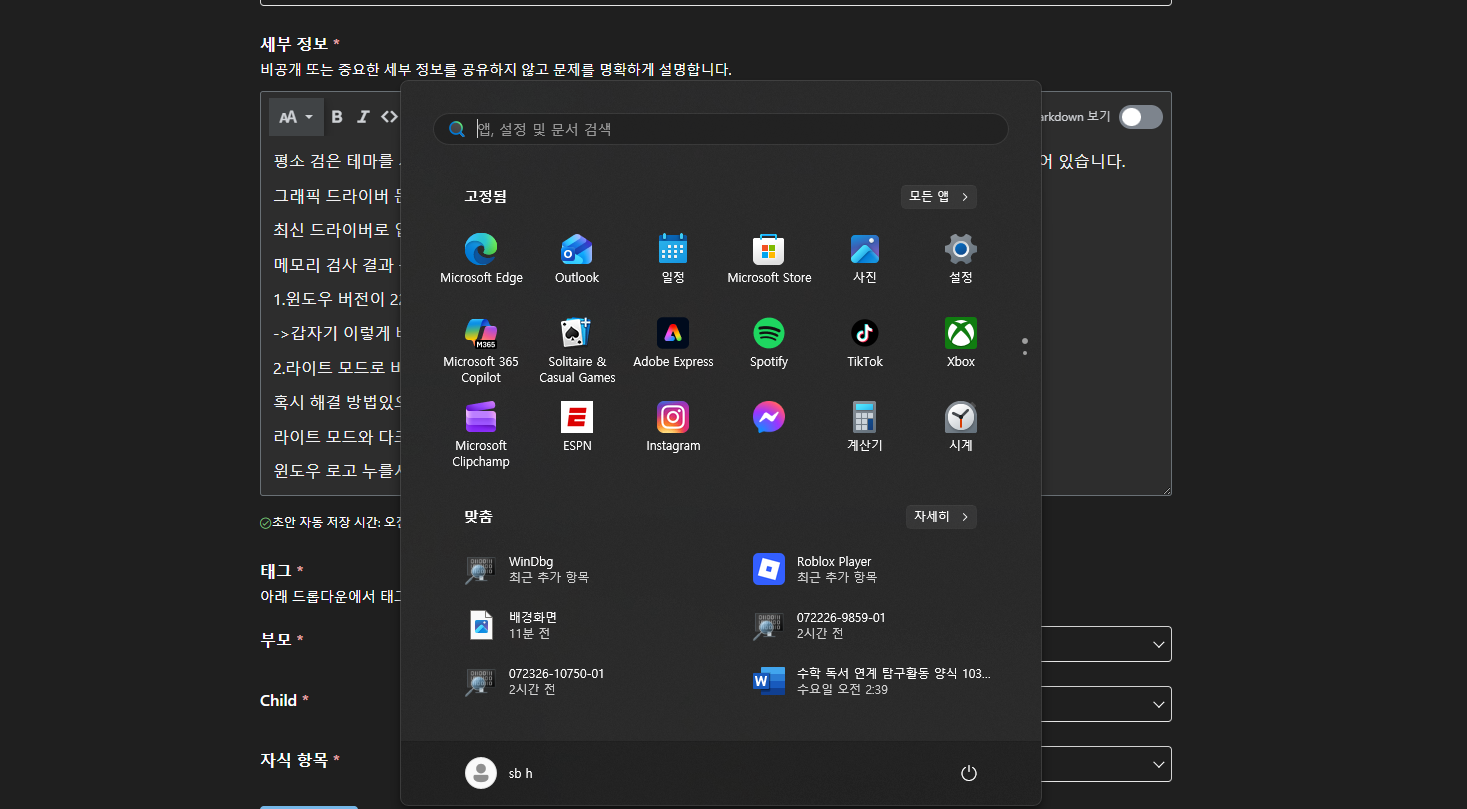Launch Instagram from pinned apps

pos(673,427)
